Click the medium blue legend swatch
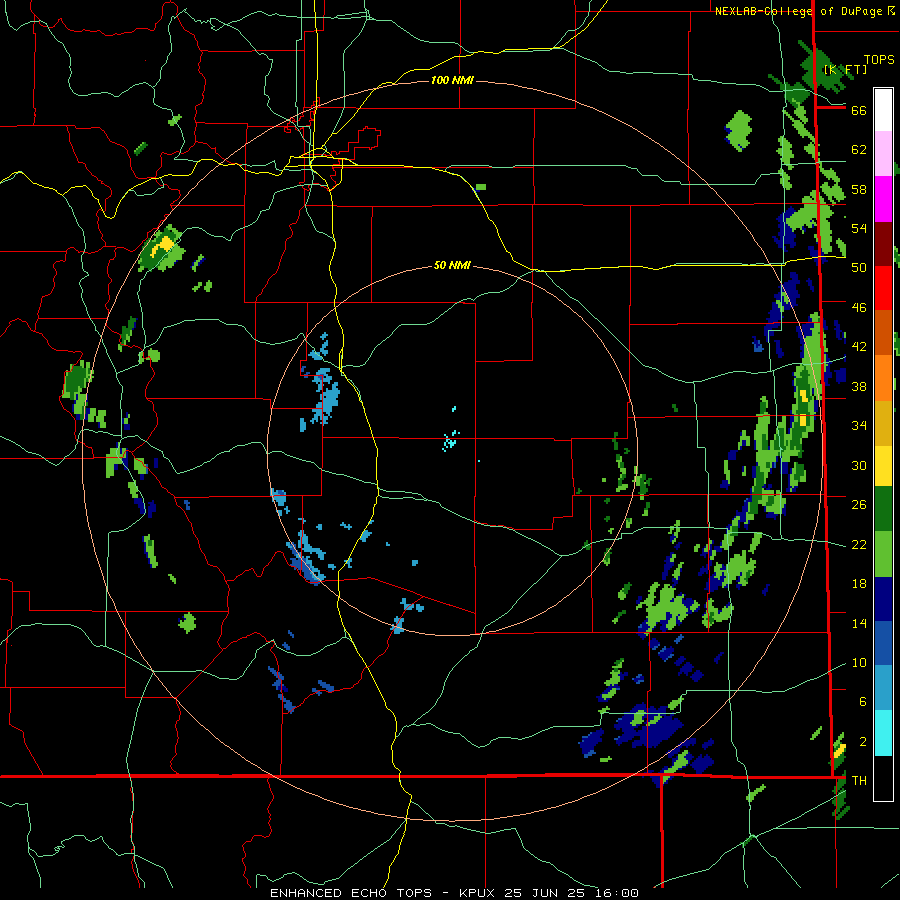 pyautogui.click(x=883, y=643)
